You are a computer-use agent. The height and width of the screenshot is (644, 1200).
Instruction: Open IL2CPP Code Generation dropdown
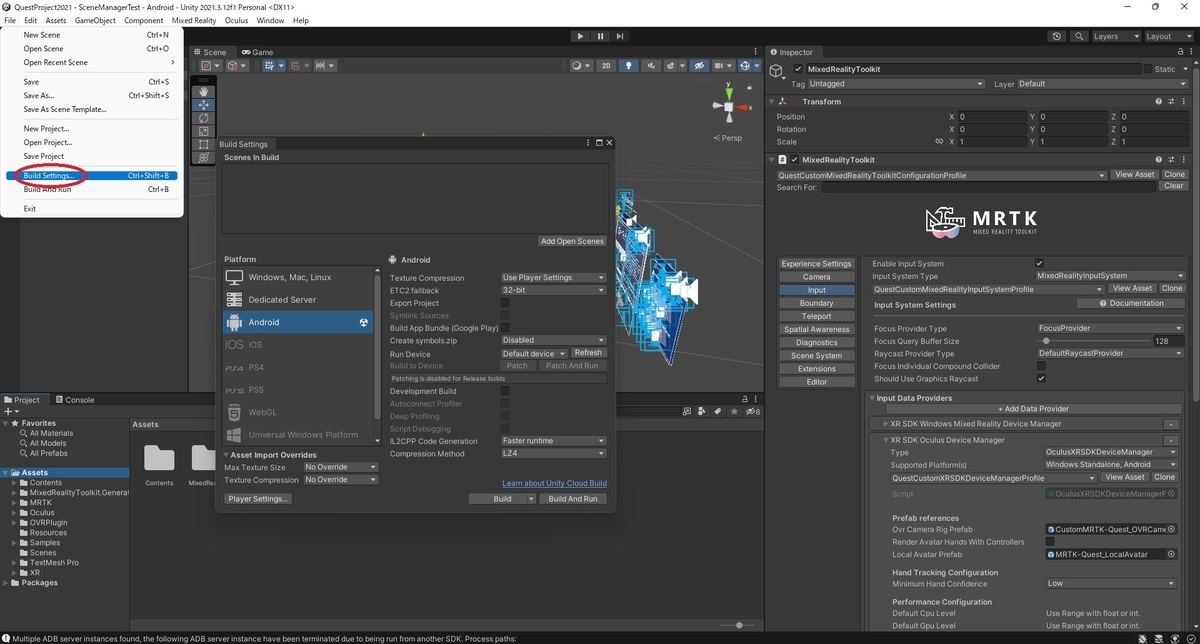click(x=553, y=441)
